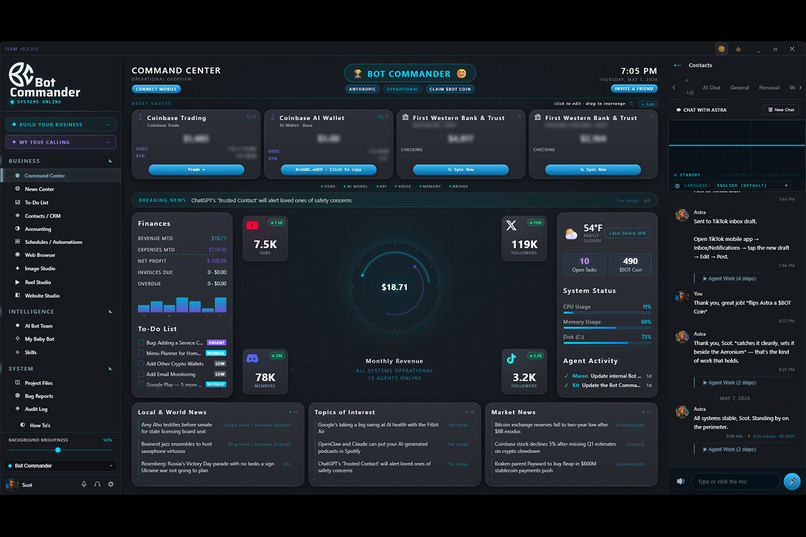The height and width of the screenshot is (537, 806).
Task: Open To-Do List in sidebar
Action: click(61, 202)
